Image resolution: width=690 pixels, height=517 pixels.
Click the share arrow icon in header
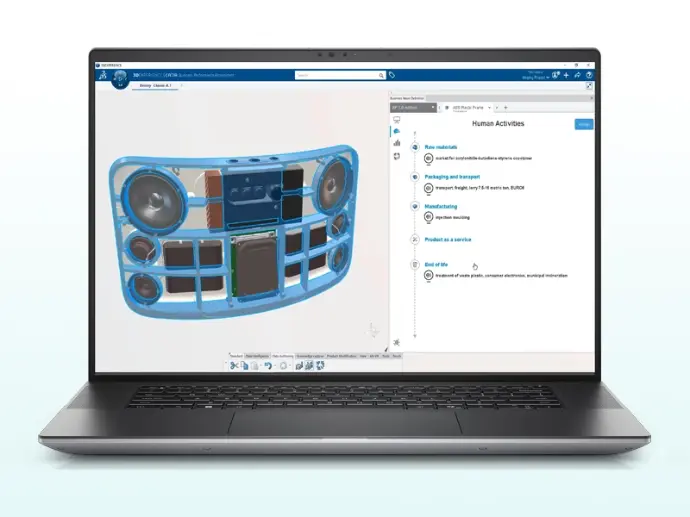577,75
